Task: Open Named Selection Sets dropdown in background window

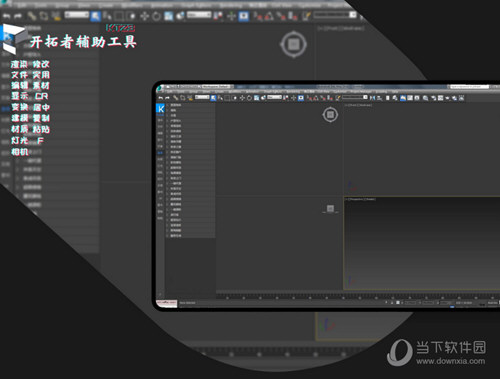Action: point(335,15)
